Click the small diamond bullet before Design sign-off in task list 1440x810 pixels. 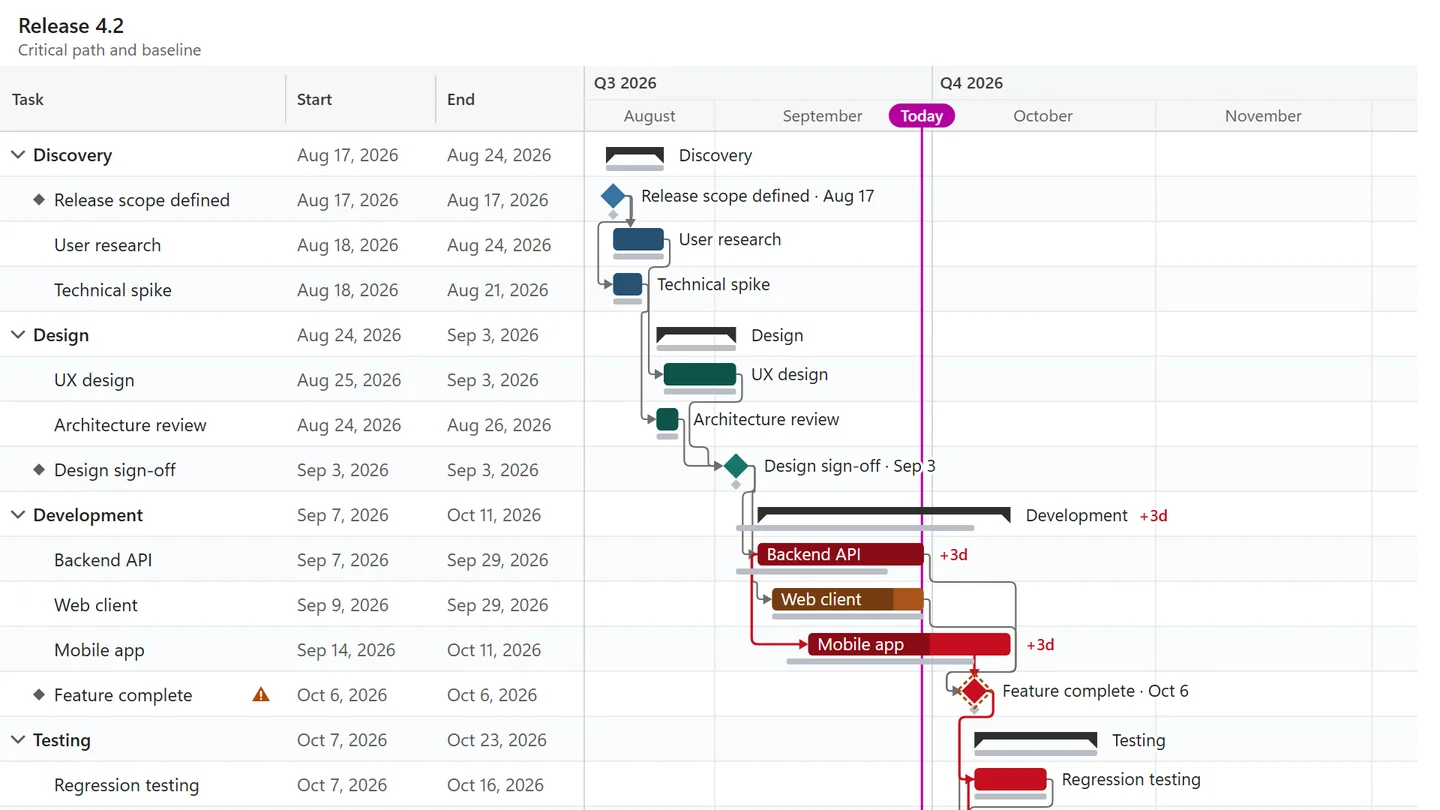[39, 470]
